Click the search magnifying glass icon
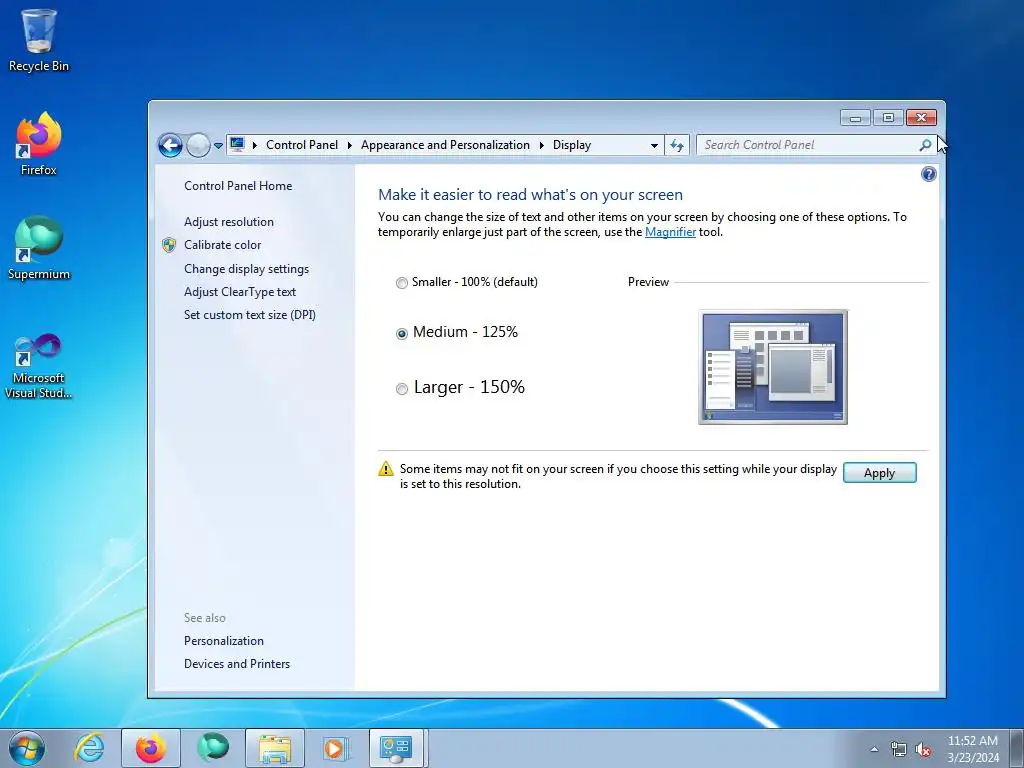 point(925,145)
